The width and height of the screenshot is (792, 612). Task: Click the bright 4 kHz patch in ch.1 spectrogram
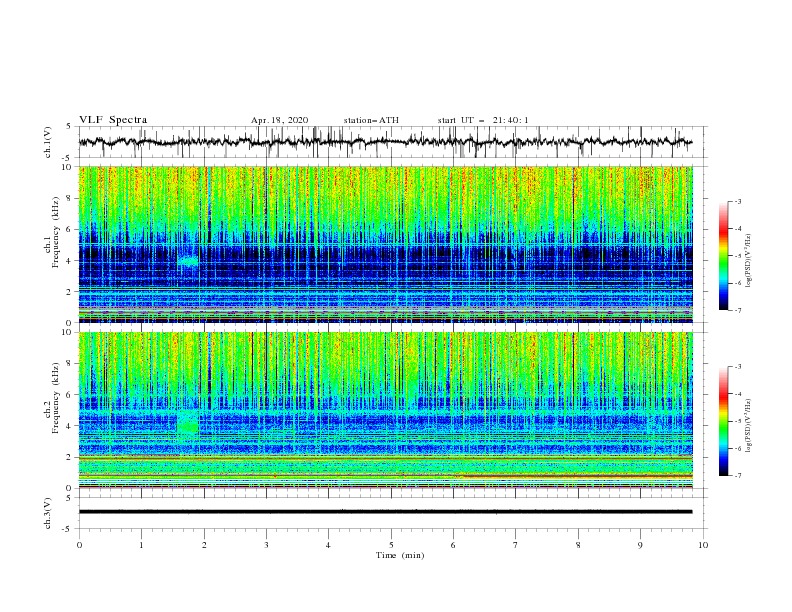tap(188, 262)
